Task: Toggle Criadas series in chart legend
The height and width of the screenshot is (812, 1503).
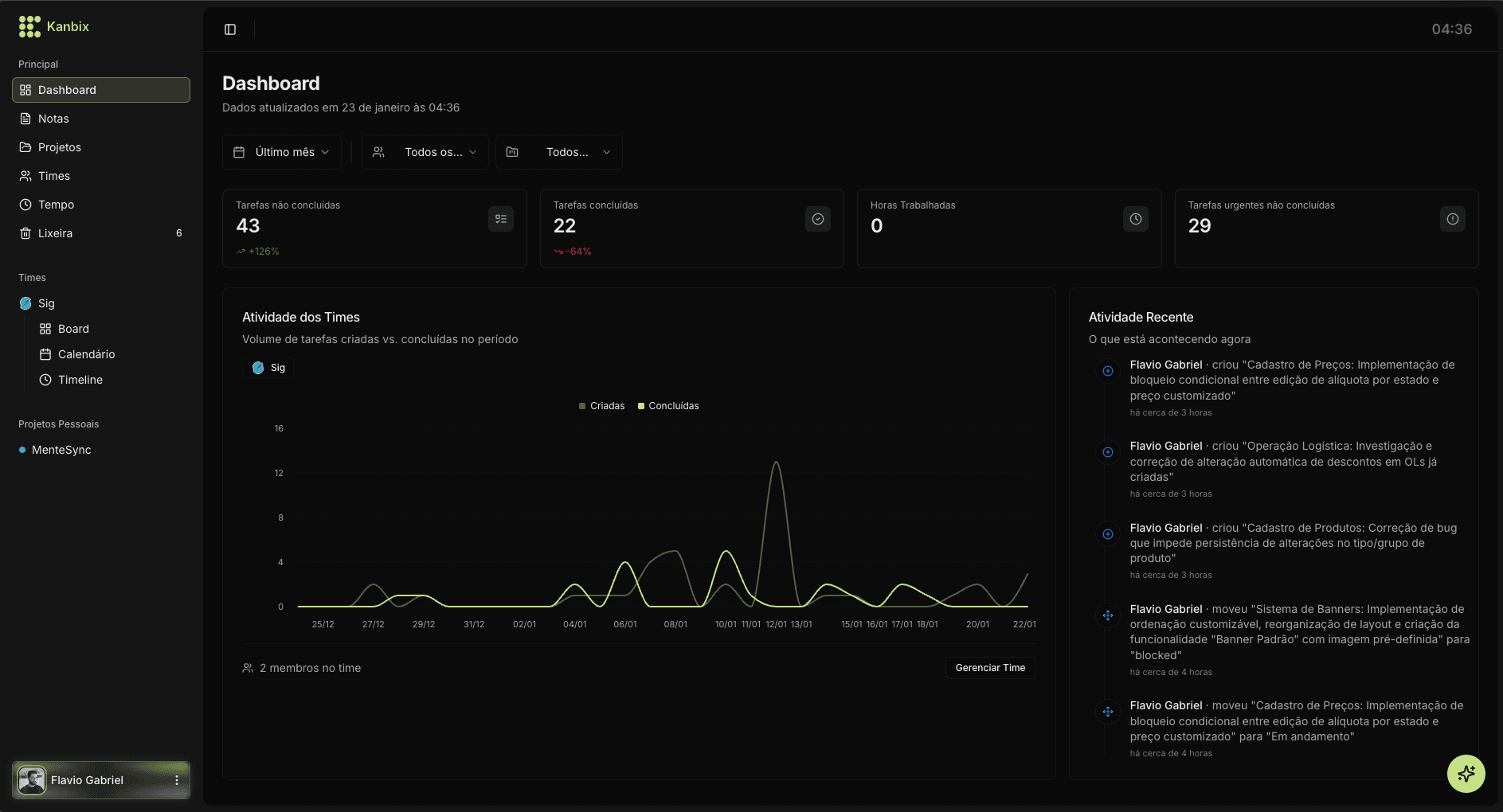Action: coord(601,406)
